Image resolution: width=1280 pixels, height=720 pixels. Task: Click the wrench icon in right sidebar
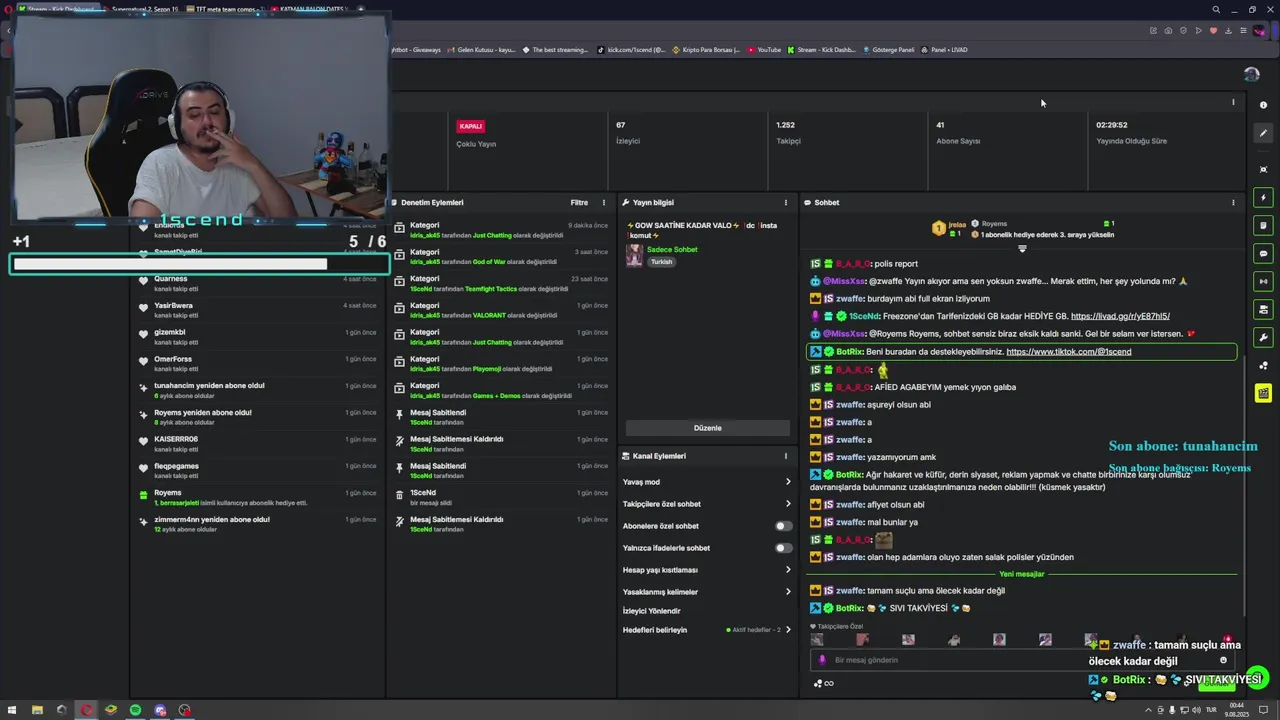[x=1264, y=337]
